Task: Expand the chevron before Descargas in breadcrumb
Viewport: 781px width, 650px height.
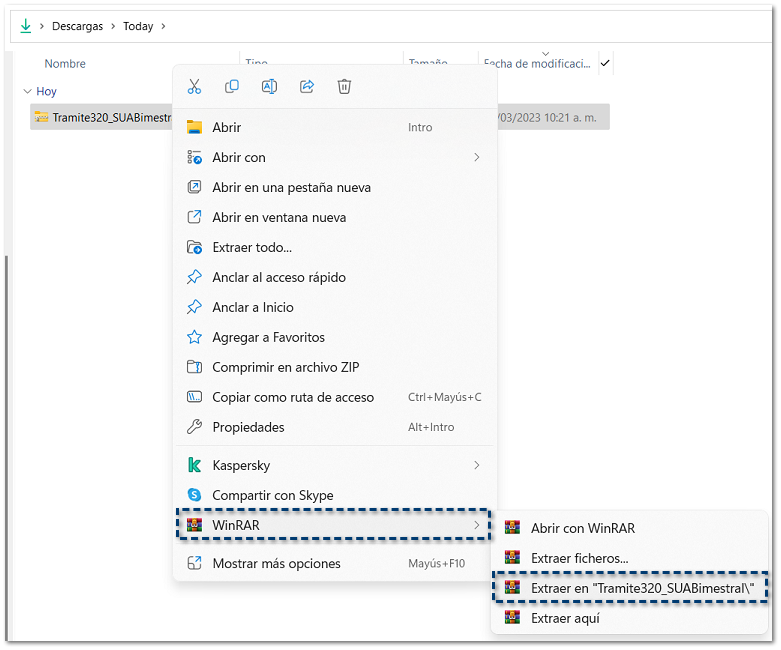Action: tap(42, 26)
